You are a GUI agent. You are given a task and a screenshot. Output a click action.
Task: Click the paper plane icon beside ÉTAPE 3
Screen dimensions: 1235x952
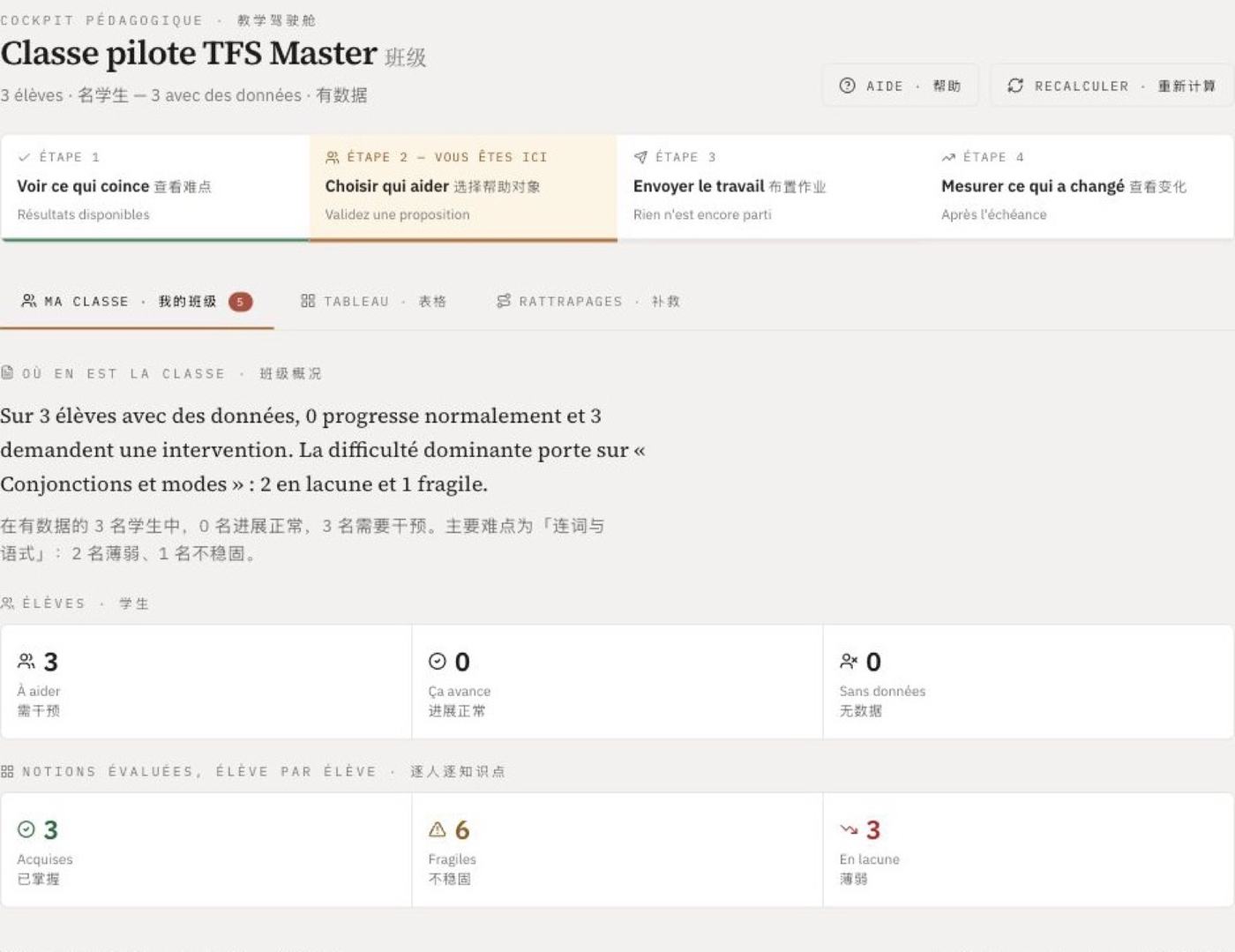click(640, 157)
